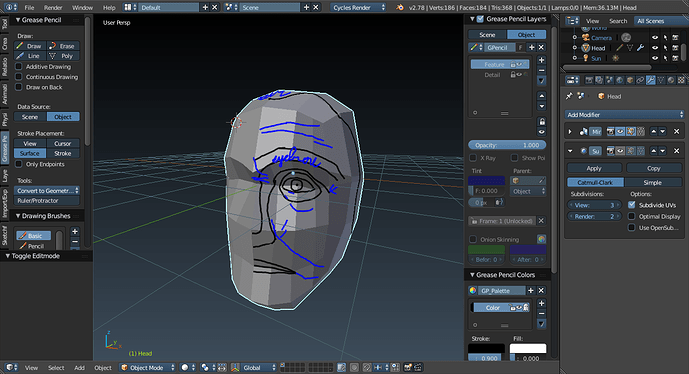Add a new grease pencil layer
The height and width of the screenshot is (374, 689).
[x=541, y=60]
